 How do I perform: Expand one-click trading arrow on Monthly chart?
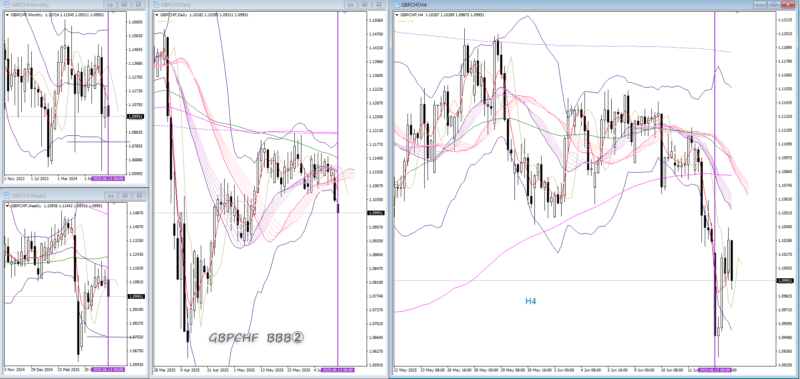pyautogui.click(x=7, y=15)
